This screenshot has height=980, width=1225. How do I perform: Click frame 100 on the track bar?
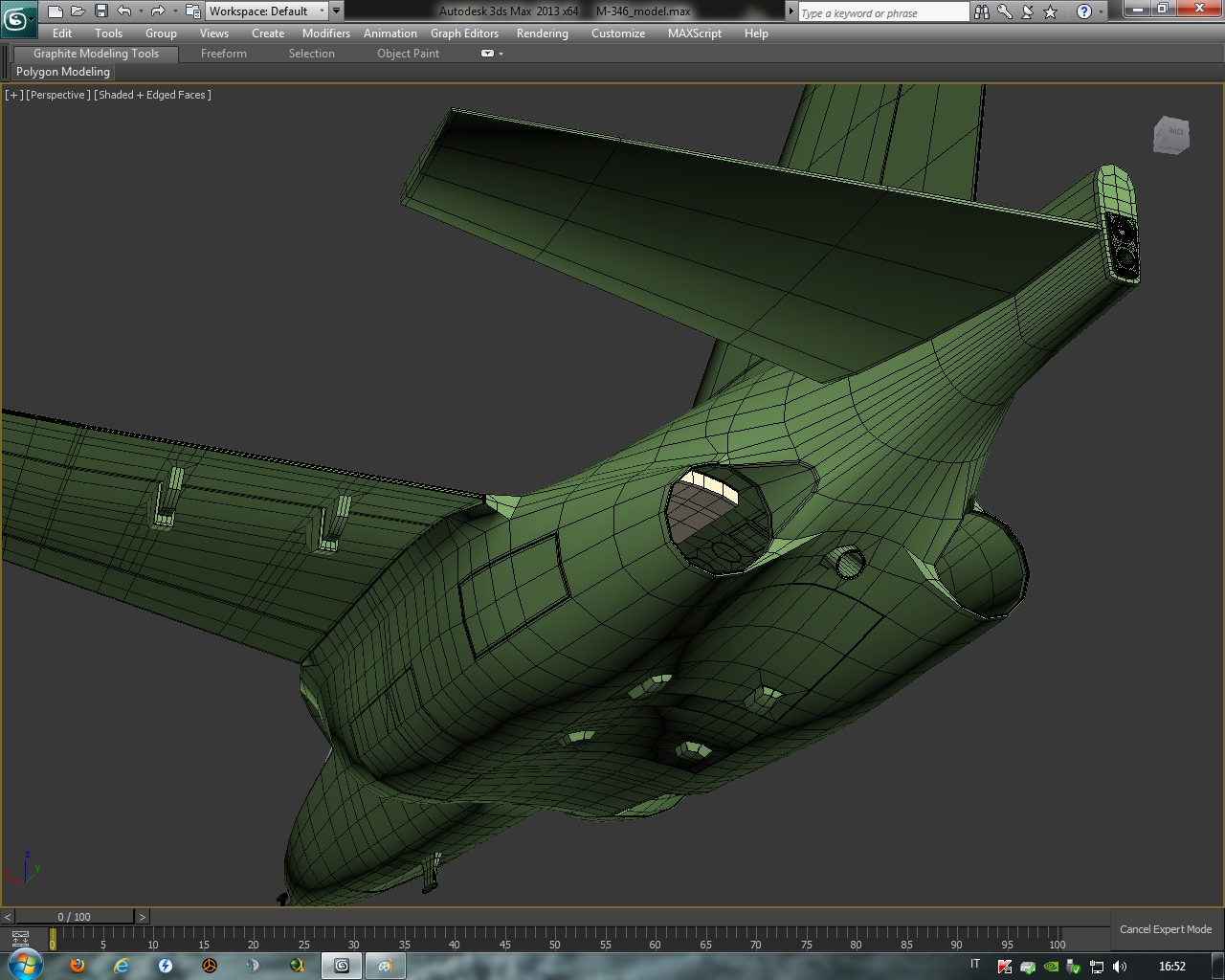1058,941
